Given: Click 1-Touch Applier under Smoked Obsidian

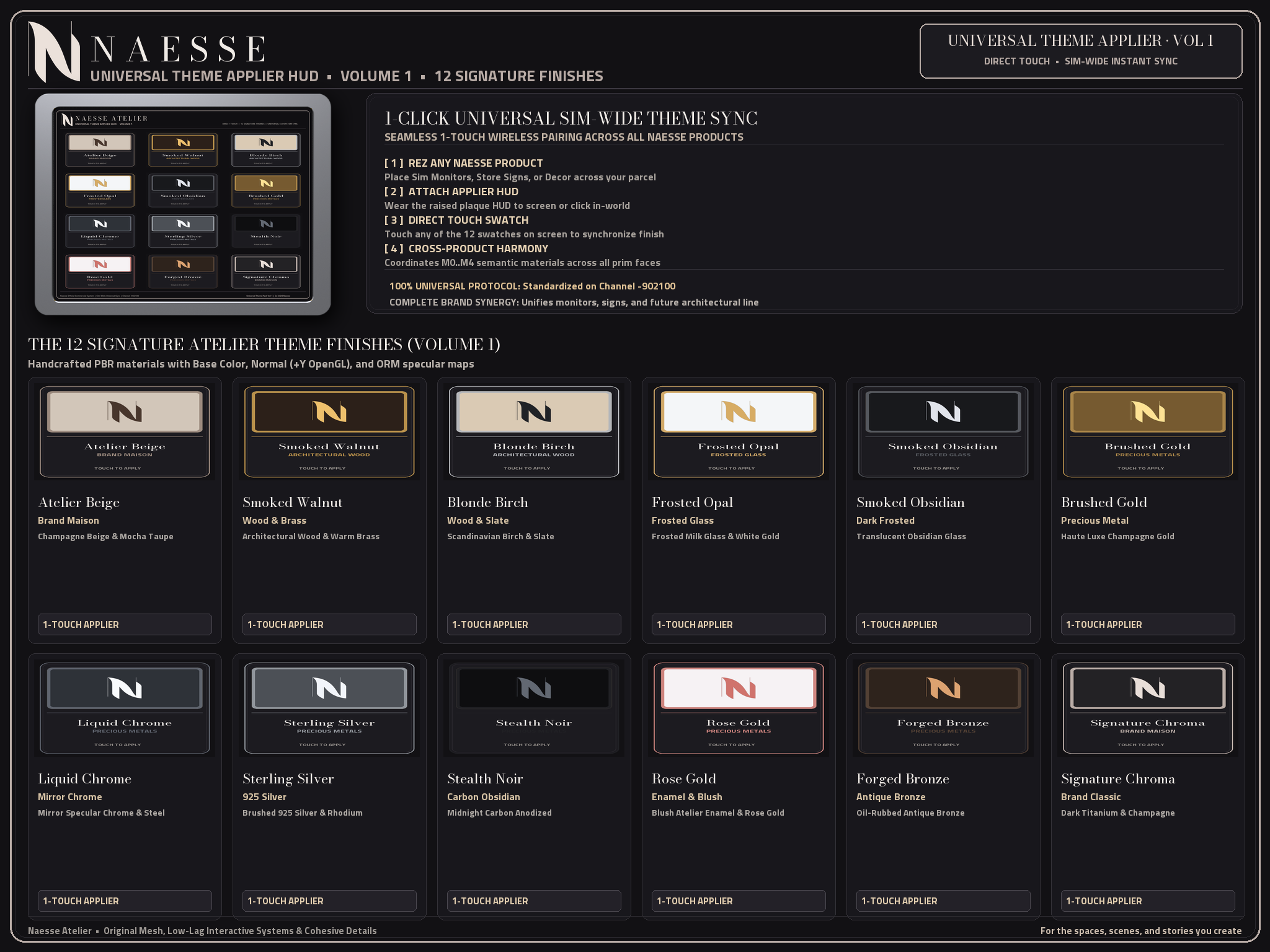Looking at the screenshot, I should coord(943,624).
